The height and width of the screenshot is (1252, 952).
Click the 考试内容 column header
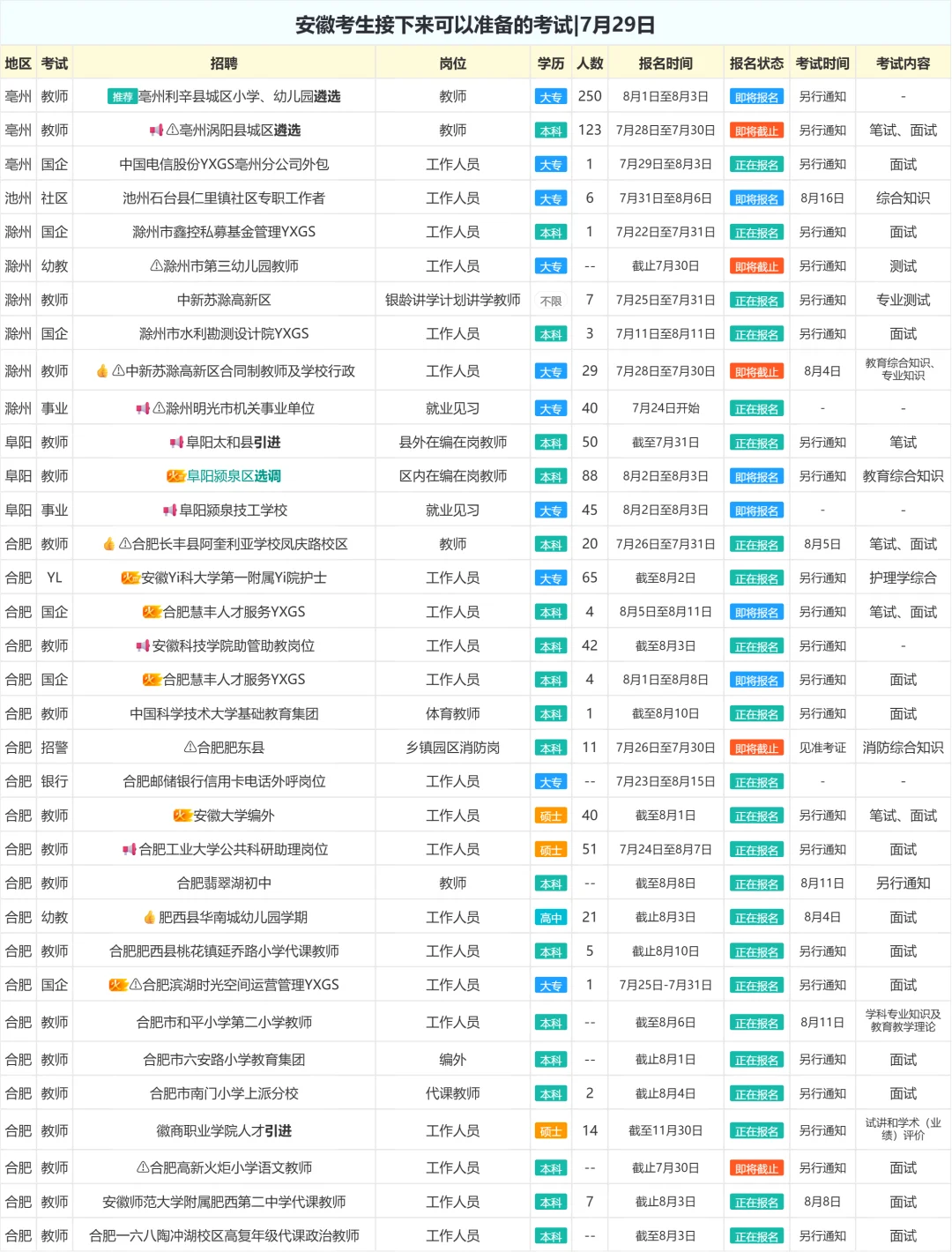[904, 63]
